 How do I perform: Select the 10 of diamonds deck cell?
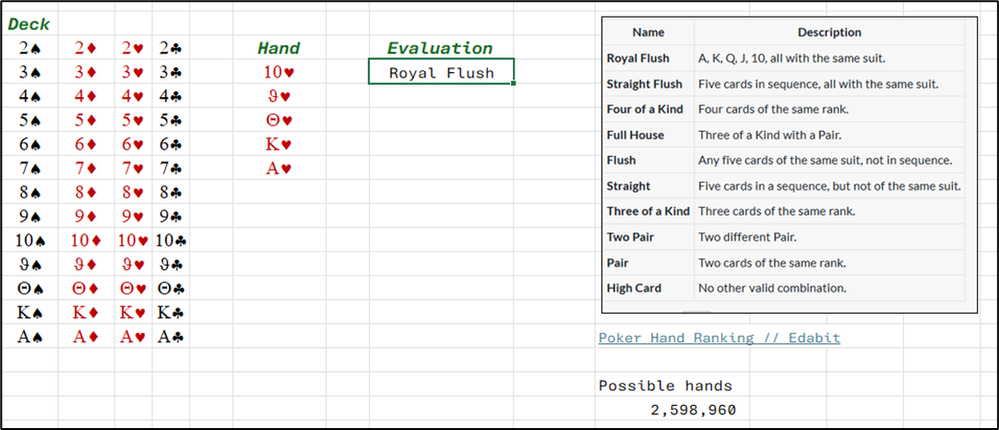tap(87, 241)
